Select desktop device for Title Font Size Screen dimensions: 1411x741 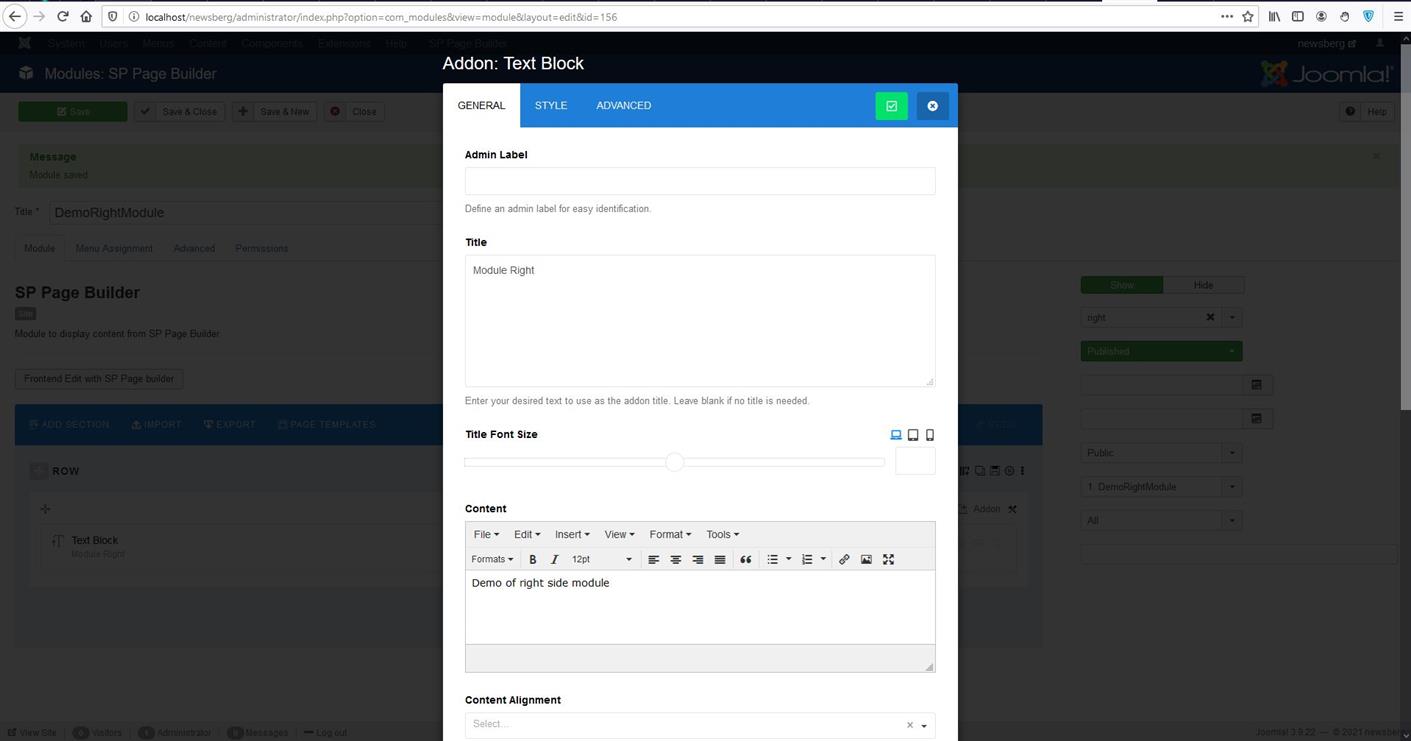(896, 435)
